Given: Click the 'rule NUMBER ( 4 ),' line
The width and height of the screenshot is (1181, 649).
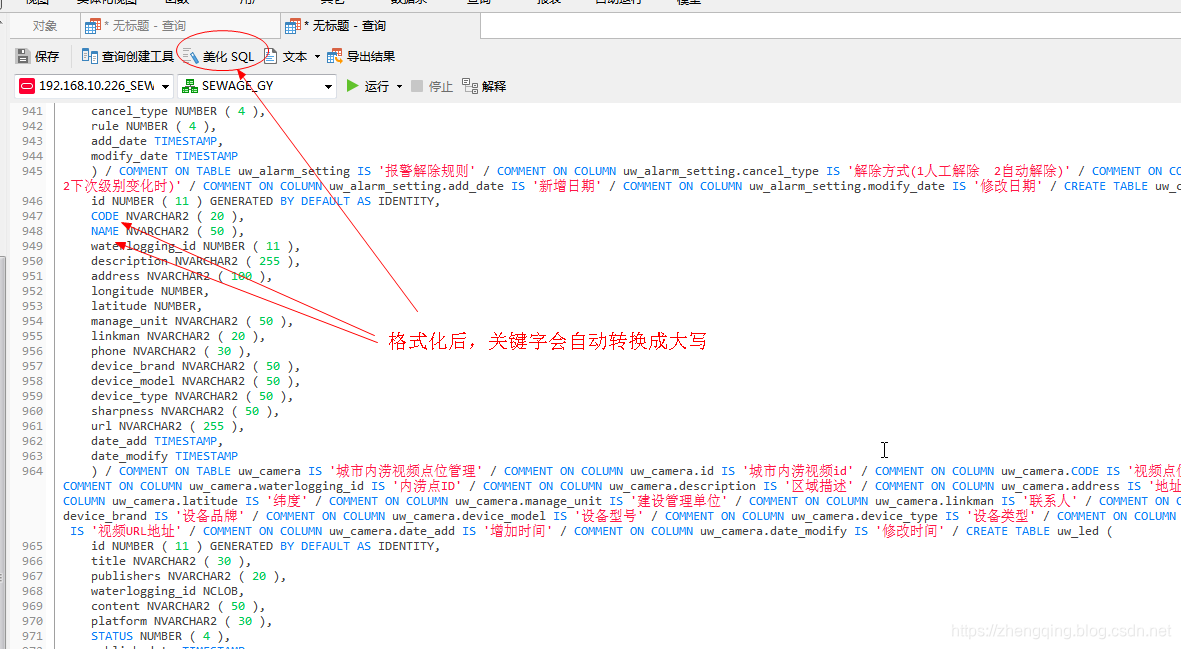Looking at the screenshot, I should pyautogui.click(x=154, y=126).
